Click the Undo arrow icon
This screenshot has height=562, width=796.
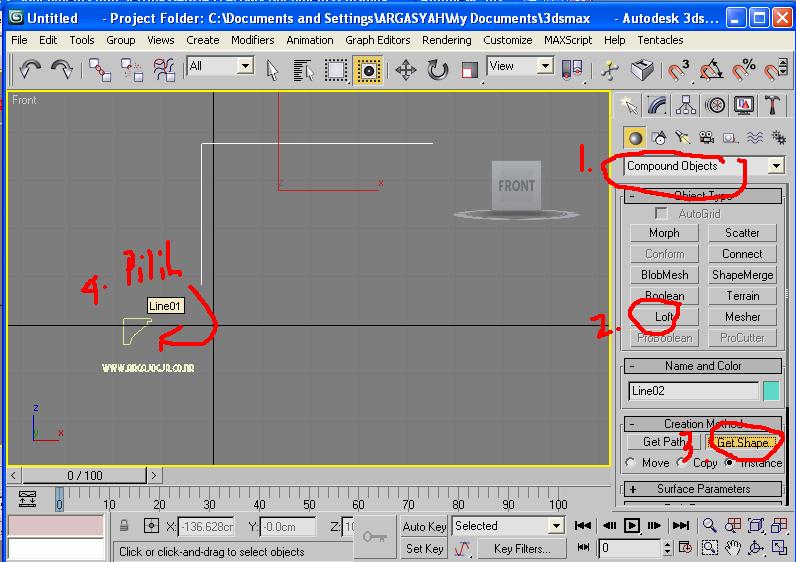pos(30,69)
